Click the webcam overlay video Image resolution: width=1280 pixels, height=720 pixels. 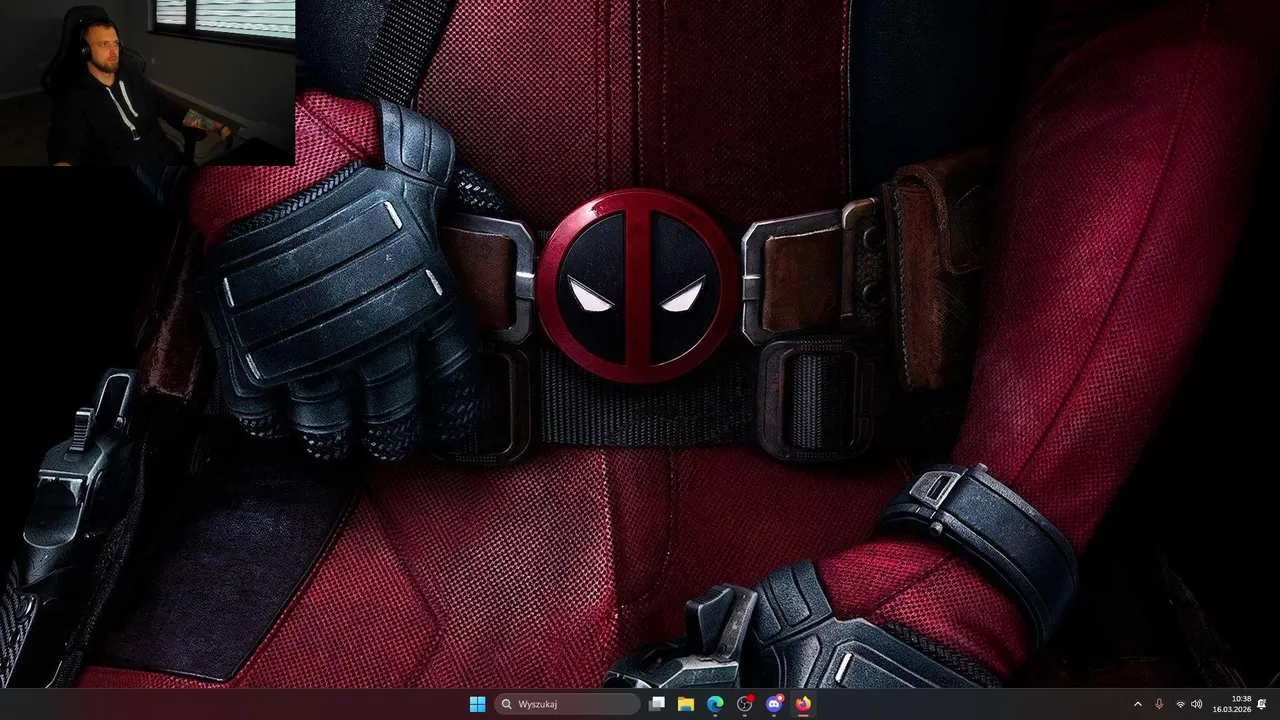(148, 82)
